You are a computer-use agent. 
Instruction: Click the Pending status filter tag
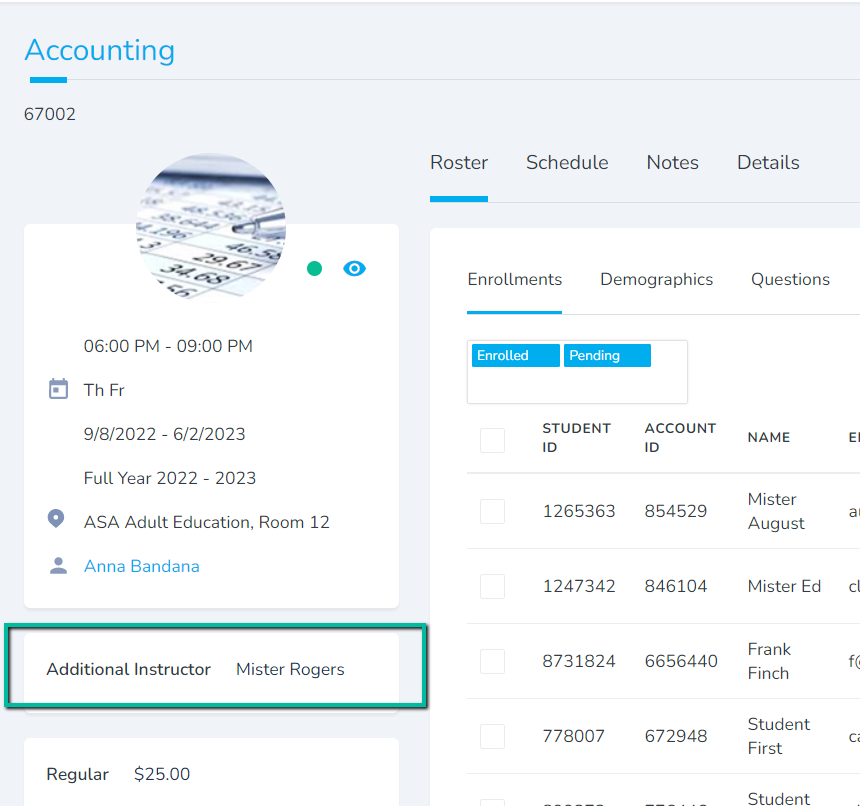click(606, 356)
